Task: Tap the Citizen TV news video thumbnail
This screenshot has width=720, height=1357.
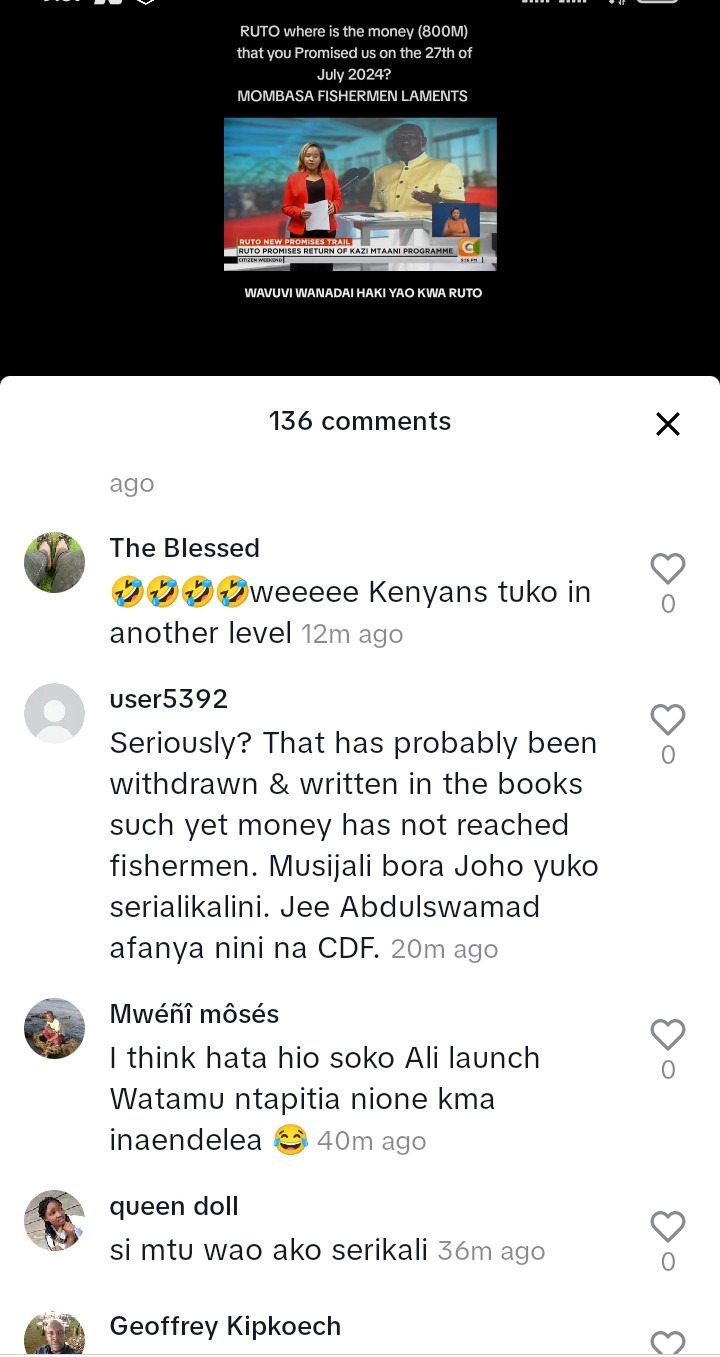Action: [360, 194]
